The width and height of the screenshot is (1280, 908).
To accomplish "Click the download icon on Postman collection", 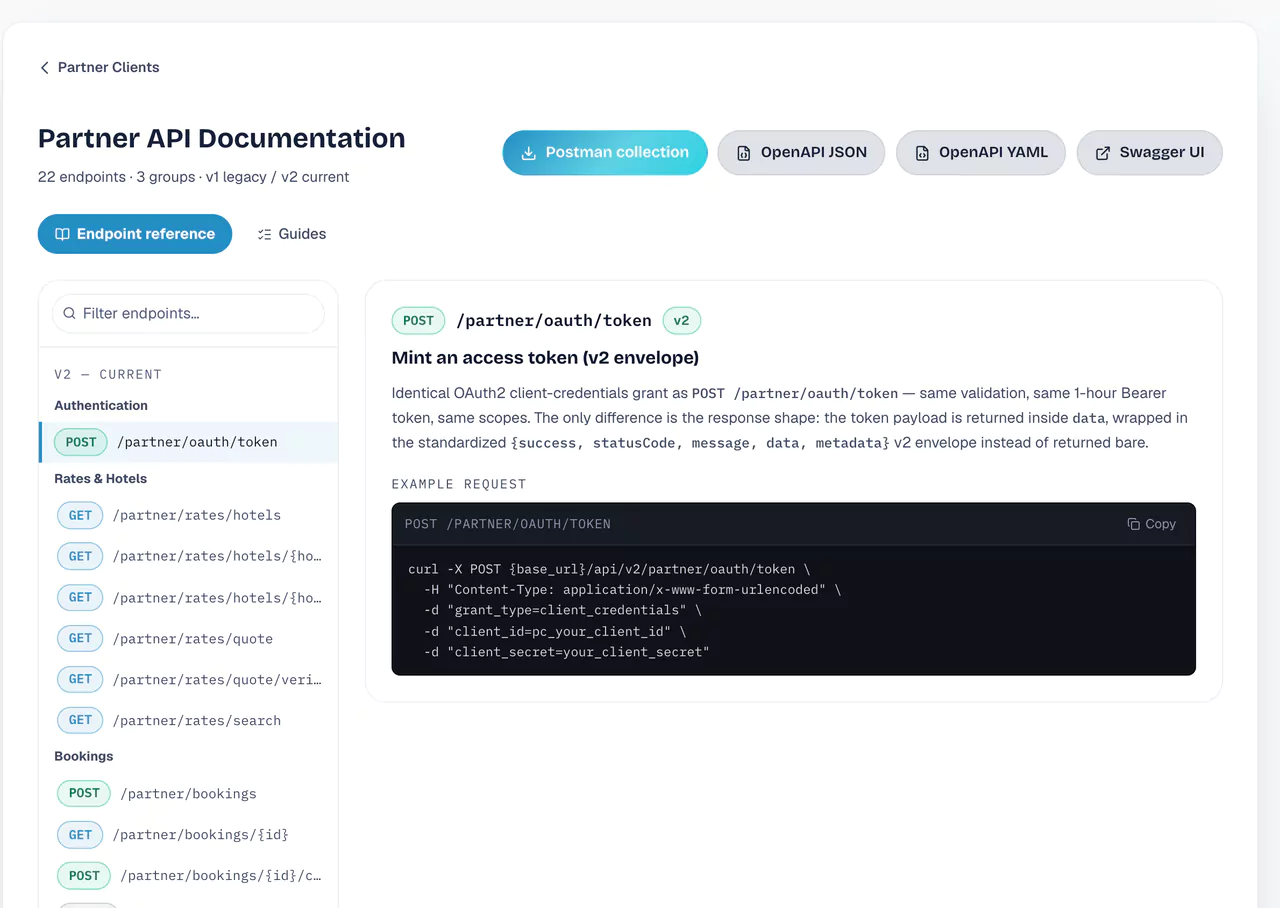I will click(528, 153).
